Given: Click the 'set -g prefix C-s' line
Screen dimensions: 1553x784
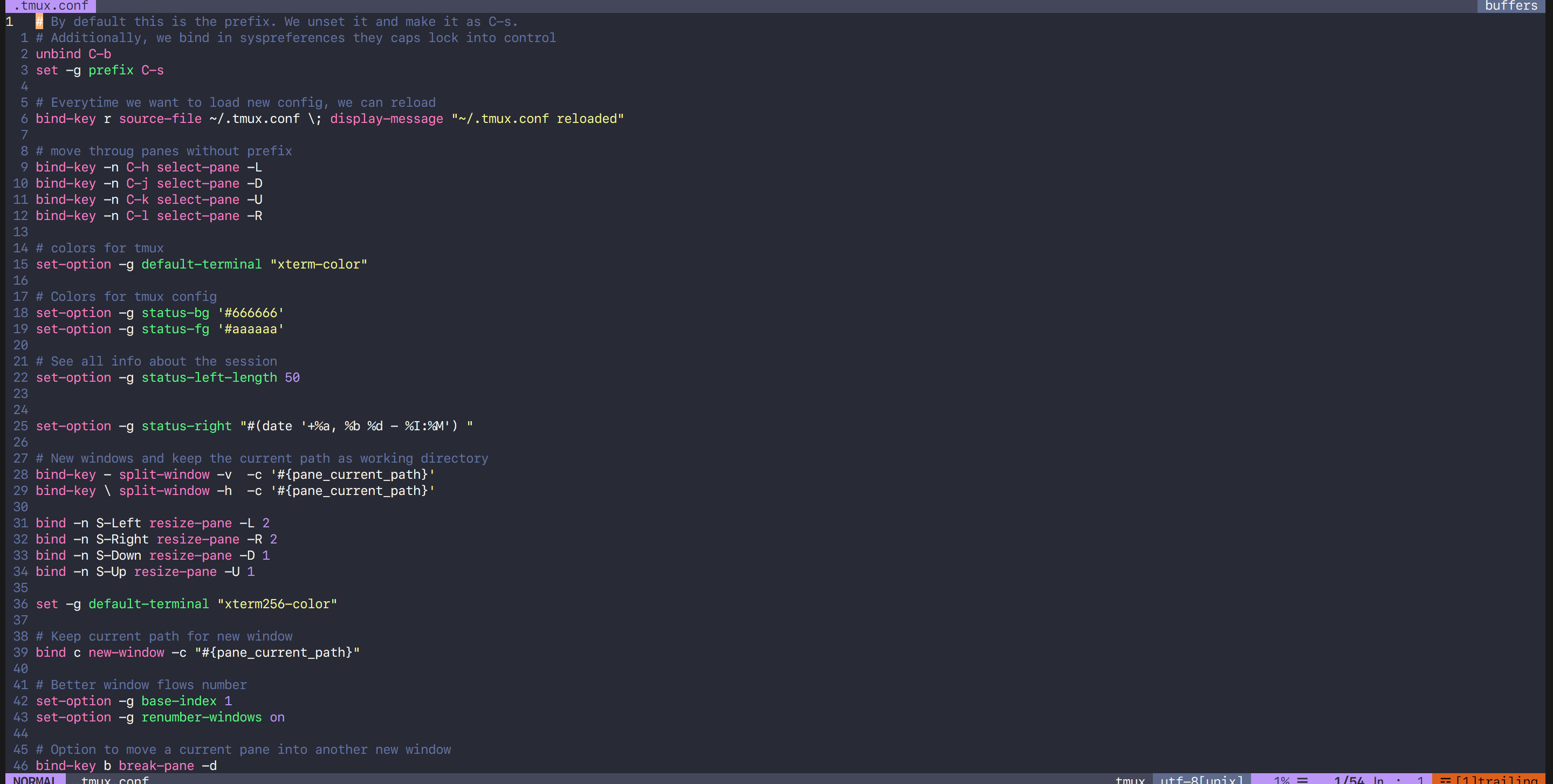Looking at the screenshot, I should coord(99,71).
